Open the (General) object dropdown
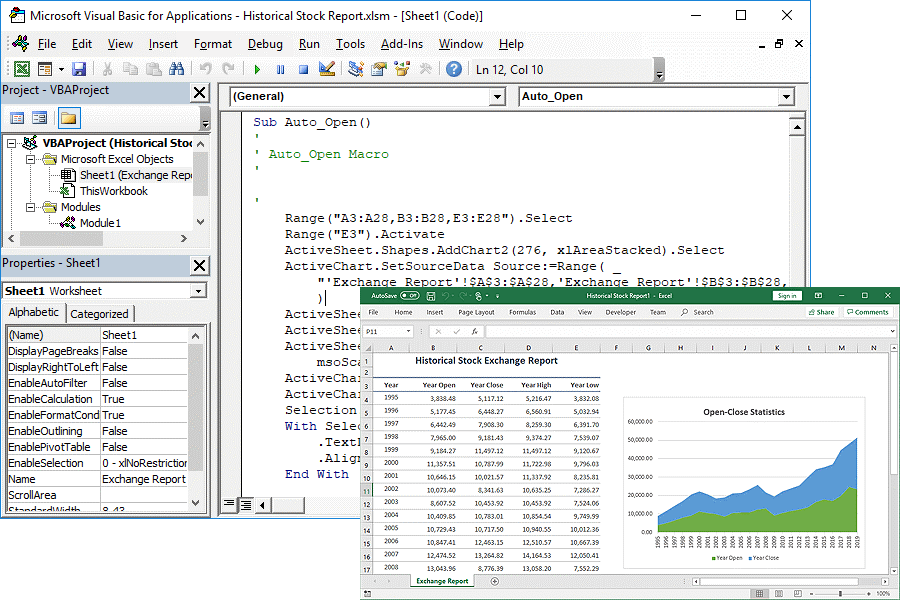Screen dimensions: 900x600 (497, 97)
